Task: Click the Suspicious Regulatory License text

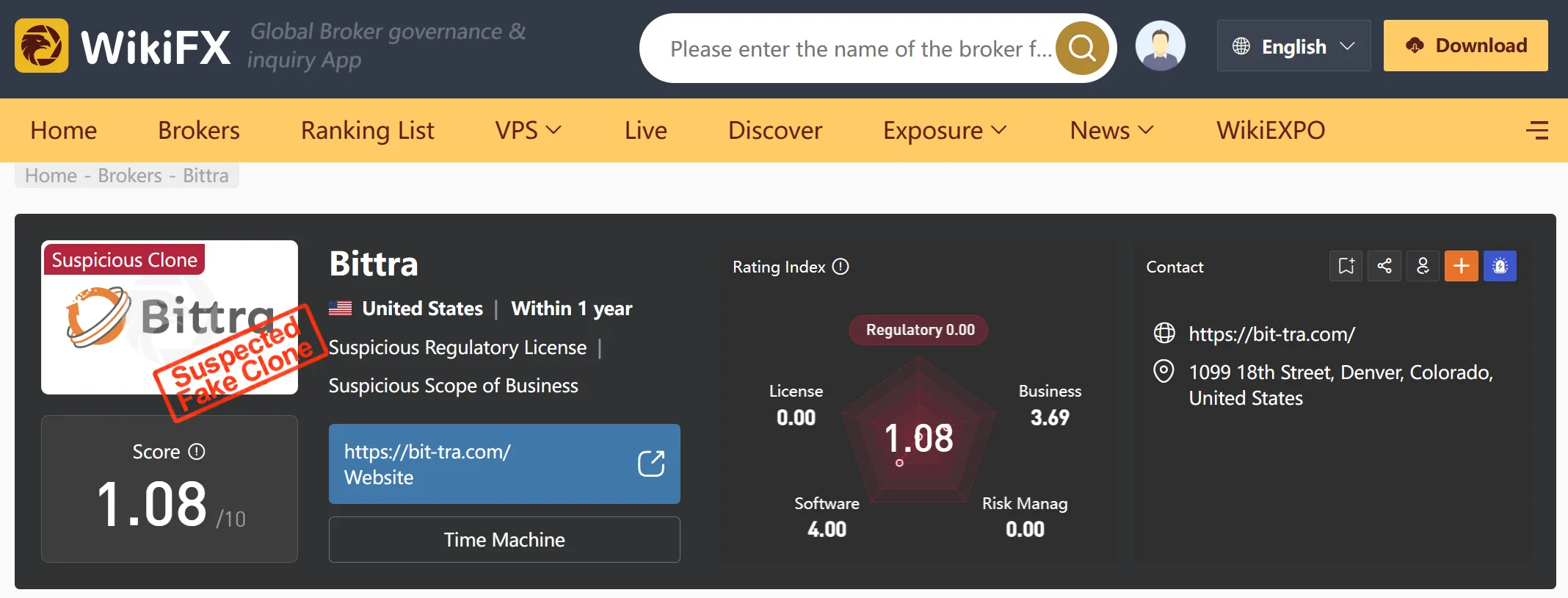Action: tap(458, 347)
